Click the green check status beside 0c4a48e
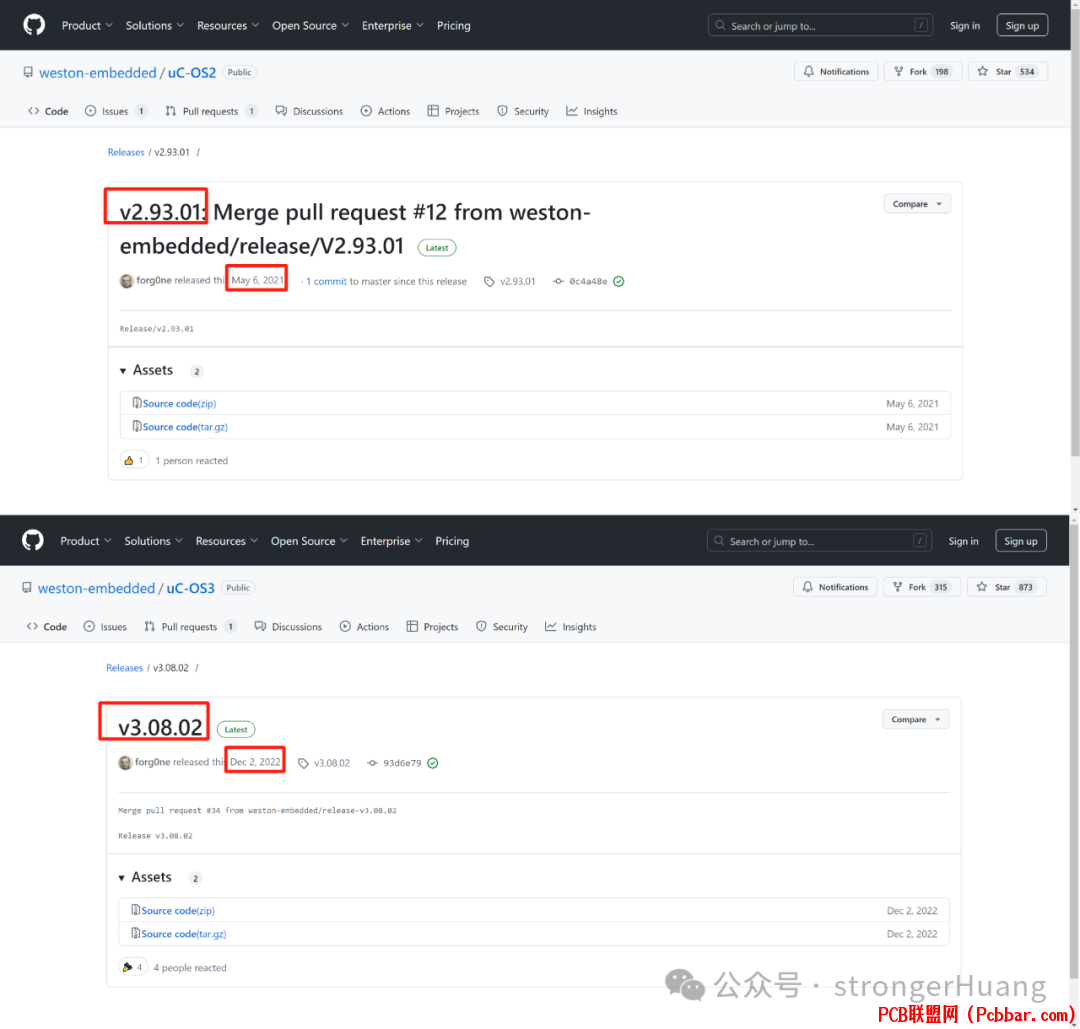 click(619, 281)
